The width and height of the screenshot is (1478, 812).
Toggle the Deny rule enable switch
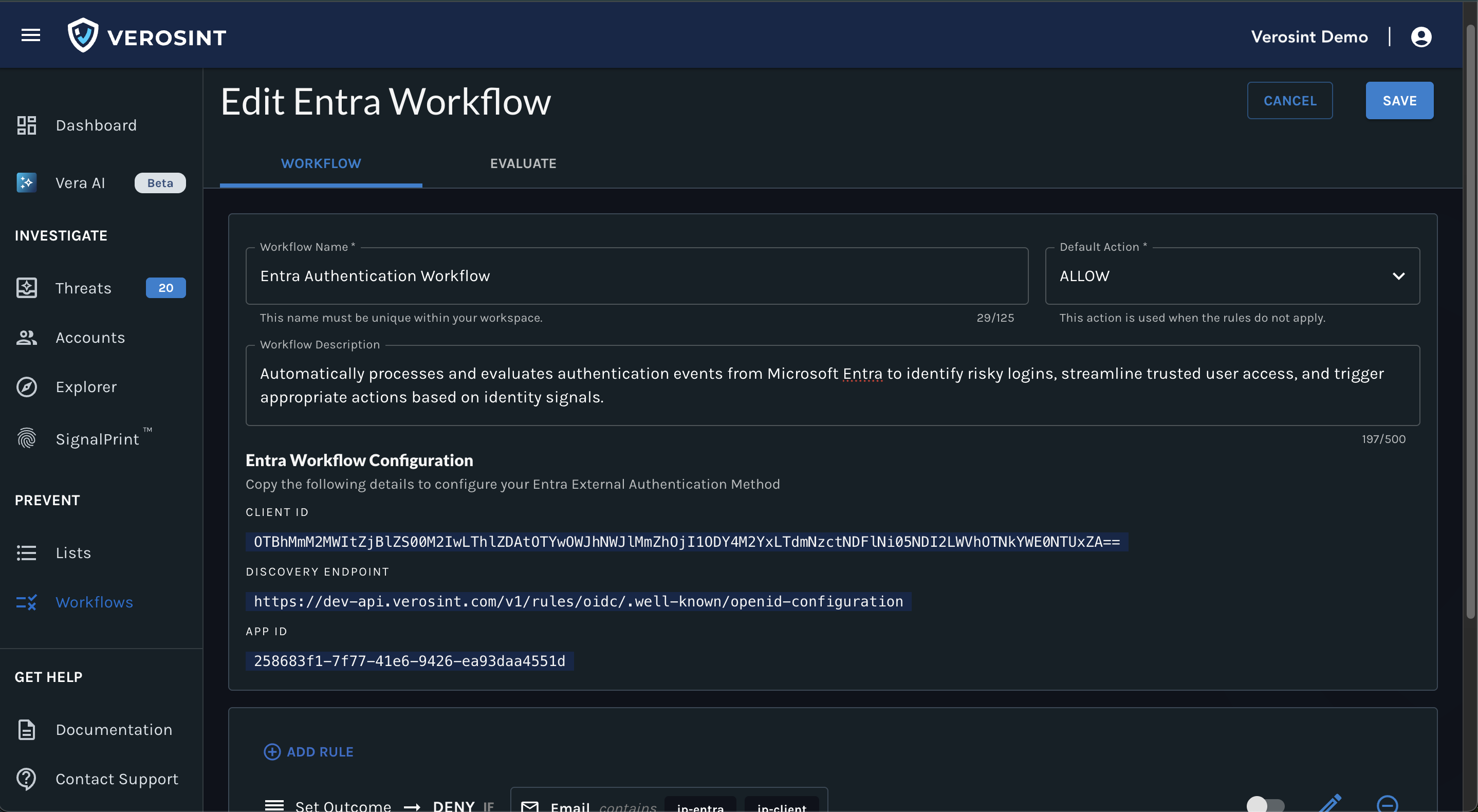click(x=1265, y=804)
